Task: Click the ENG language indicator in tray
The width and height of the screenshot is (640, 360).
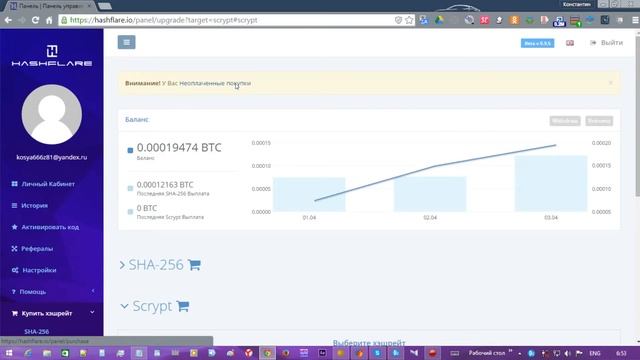Action: (x=595, y=353)
